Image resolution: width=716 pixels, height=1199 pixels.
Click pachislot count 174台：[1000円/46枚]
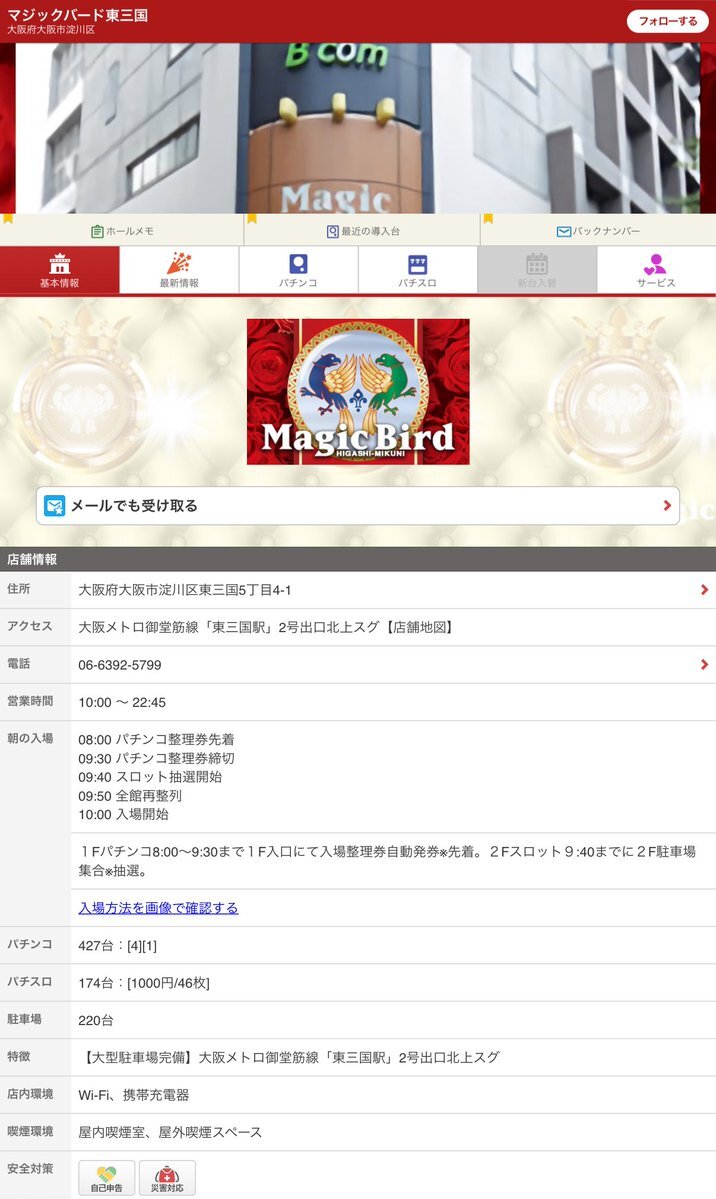coord(144,983)
